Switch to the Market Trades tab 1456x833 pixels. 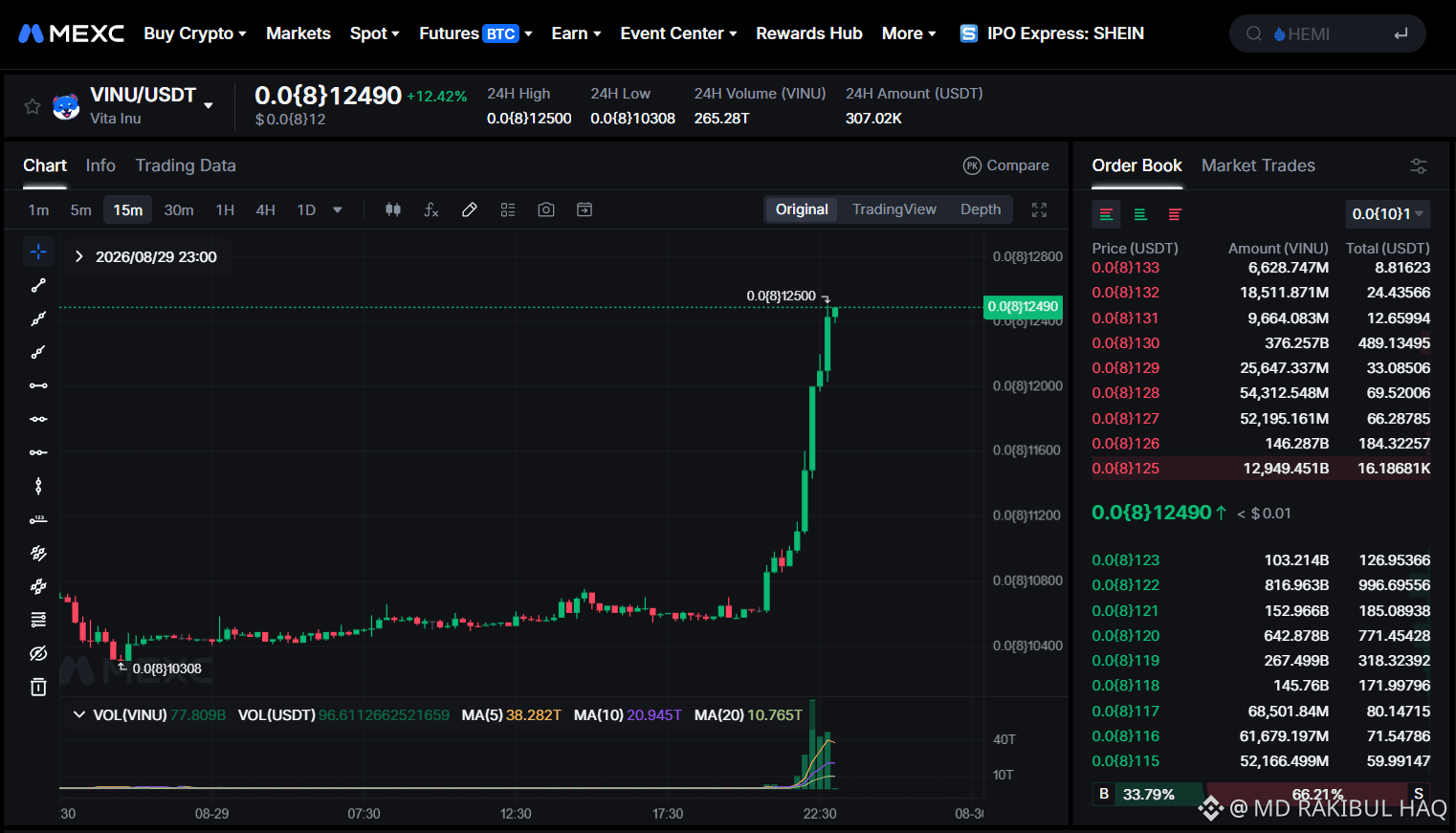click(x=1258, y=165)
